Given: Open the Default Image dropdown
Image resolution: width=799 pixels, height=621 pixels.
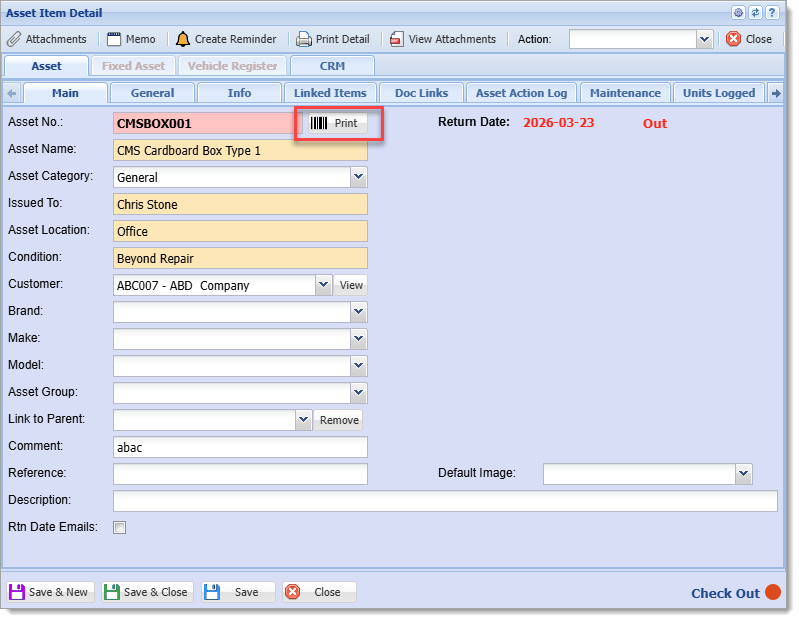Looking at the screenshot, I should pos(743,474).
